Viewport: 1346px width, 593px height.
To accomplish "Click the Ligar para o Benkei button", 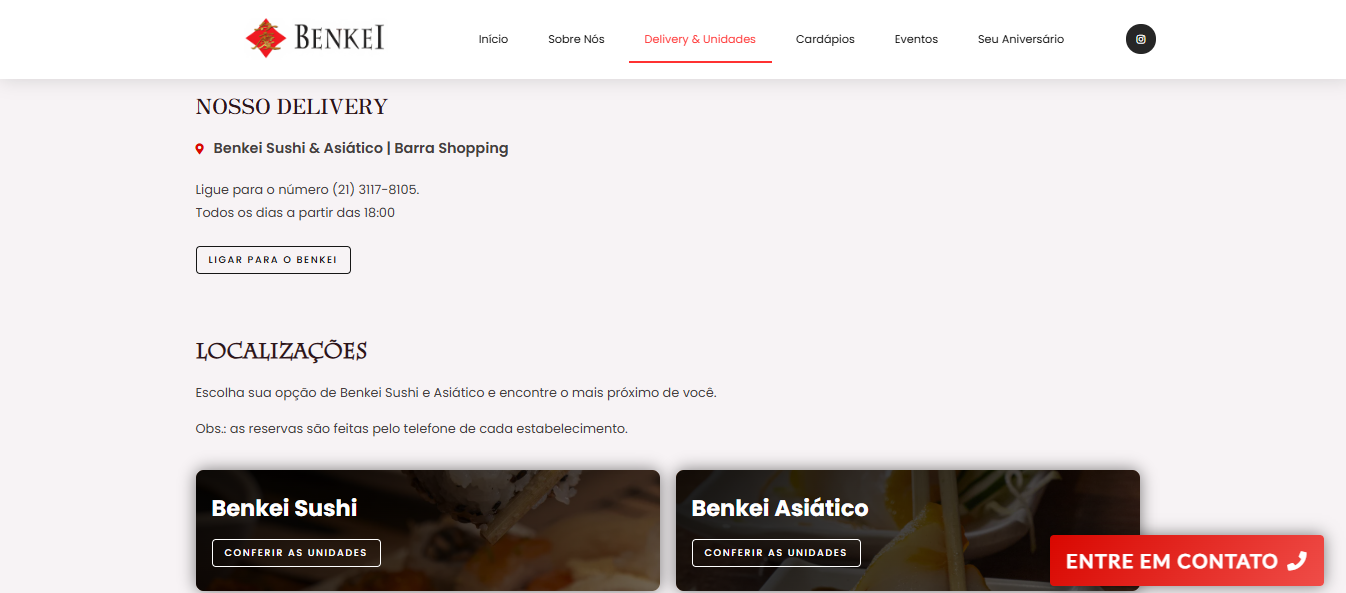I will click(273, 260).
